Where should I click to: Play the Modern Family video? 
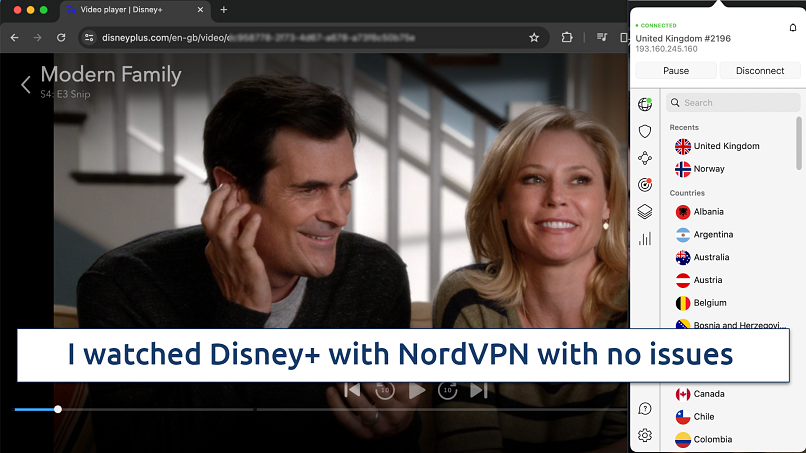417,390
